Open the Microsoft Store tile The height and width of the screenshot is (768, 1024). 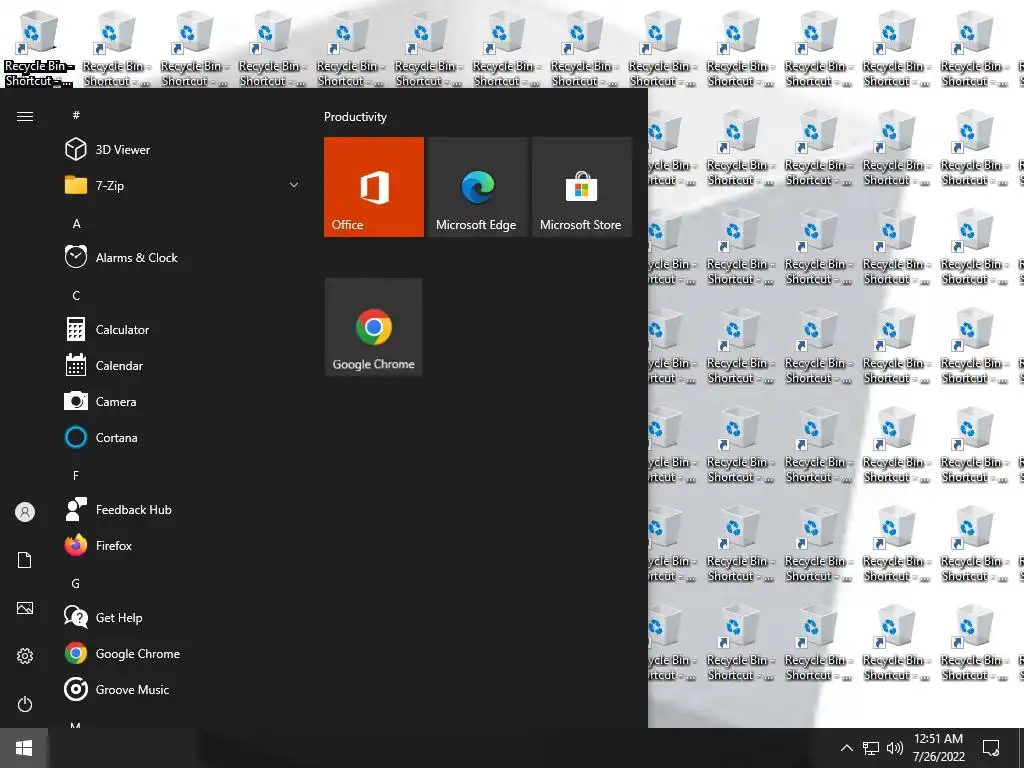pyautogui.click(x=582, y=187)
